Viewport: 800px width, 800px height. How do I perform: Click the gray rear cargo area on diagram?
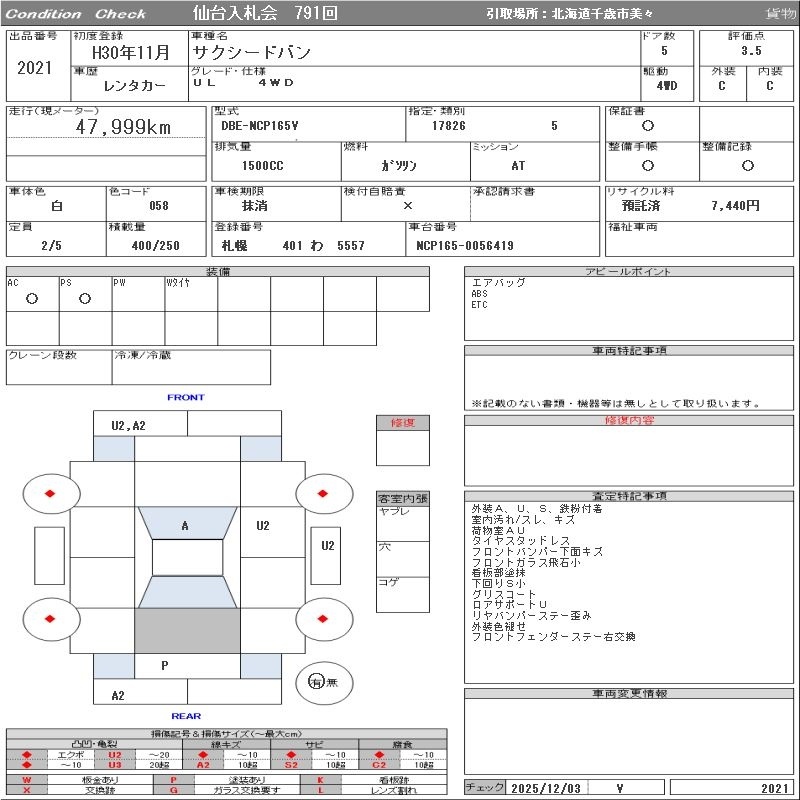pos(187,630)
